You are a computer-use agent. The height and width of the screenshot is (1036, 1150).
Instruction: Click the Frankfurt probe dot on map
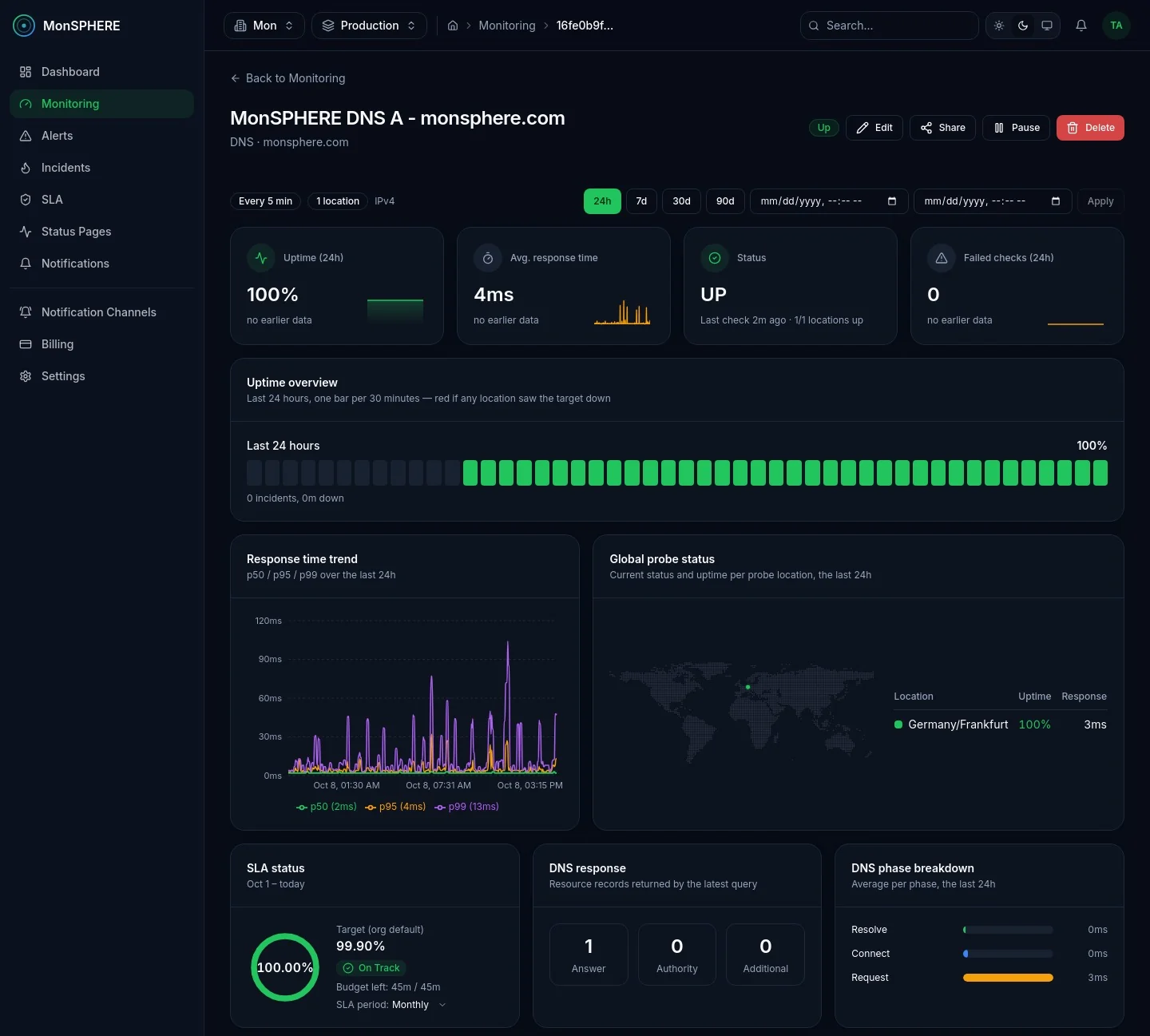(747, 687)
